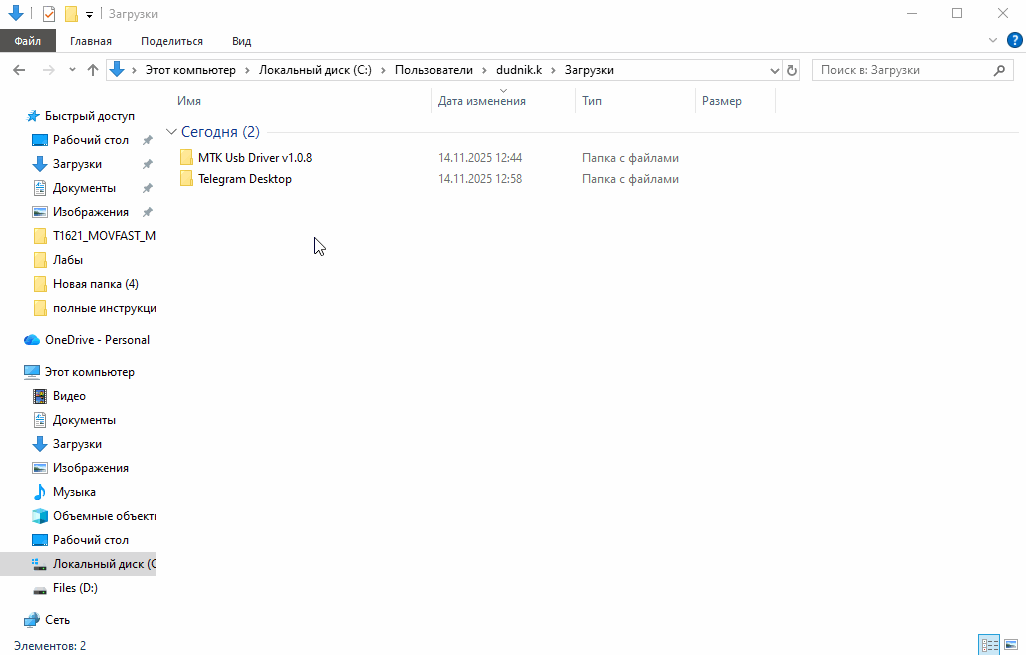Open the Файл menu
Viewport: 1026px width, 655px height.
tap(28, 41)
